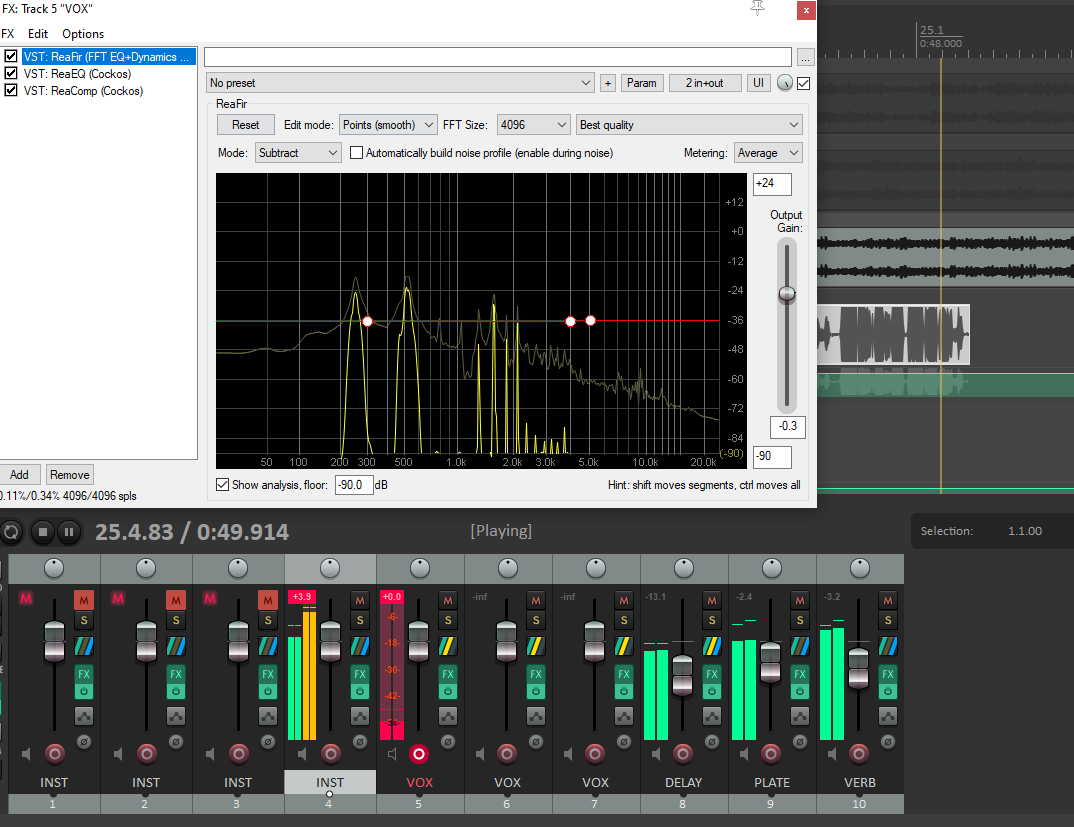Disable the ReaComp plugin checkbox
The width and height of the screenshot is (1074, 827).
[11, 90]
